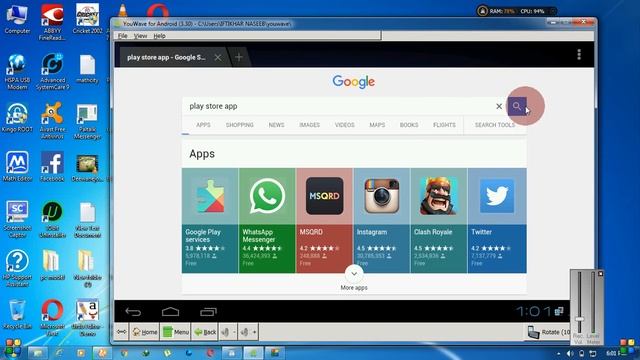Click the volume up speaker button
This screenshot has height=360, width=640.
click(248, 332)
